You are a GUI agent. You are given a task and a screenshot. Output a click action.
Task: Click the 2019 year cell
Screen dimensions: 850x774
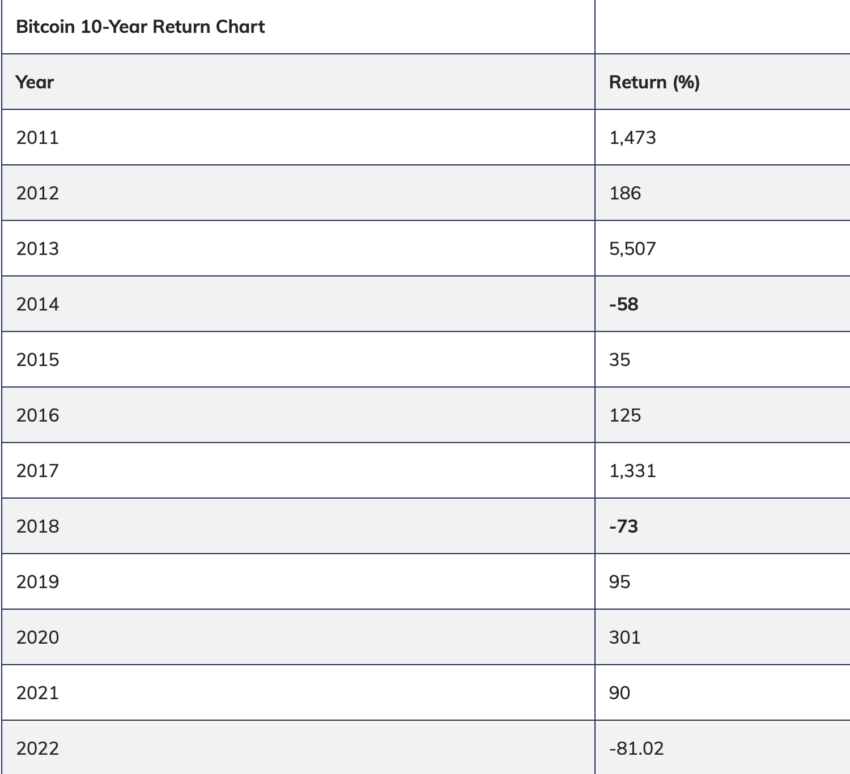(37, 582)
